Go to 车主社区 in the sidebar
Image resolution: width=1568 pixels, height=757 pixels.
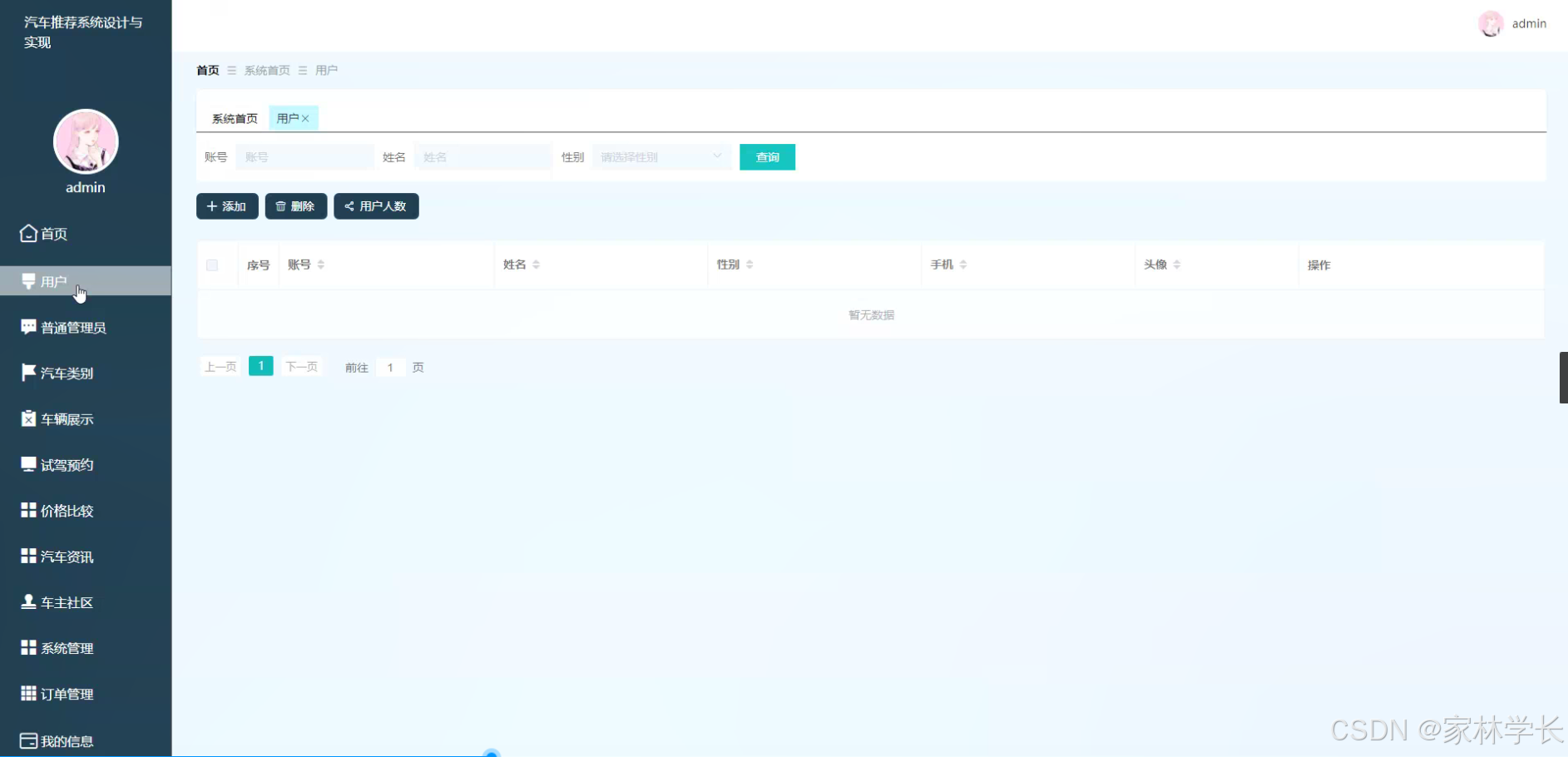pyautogui.click(x=67, y=601)
